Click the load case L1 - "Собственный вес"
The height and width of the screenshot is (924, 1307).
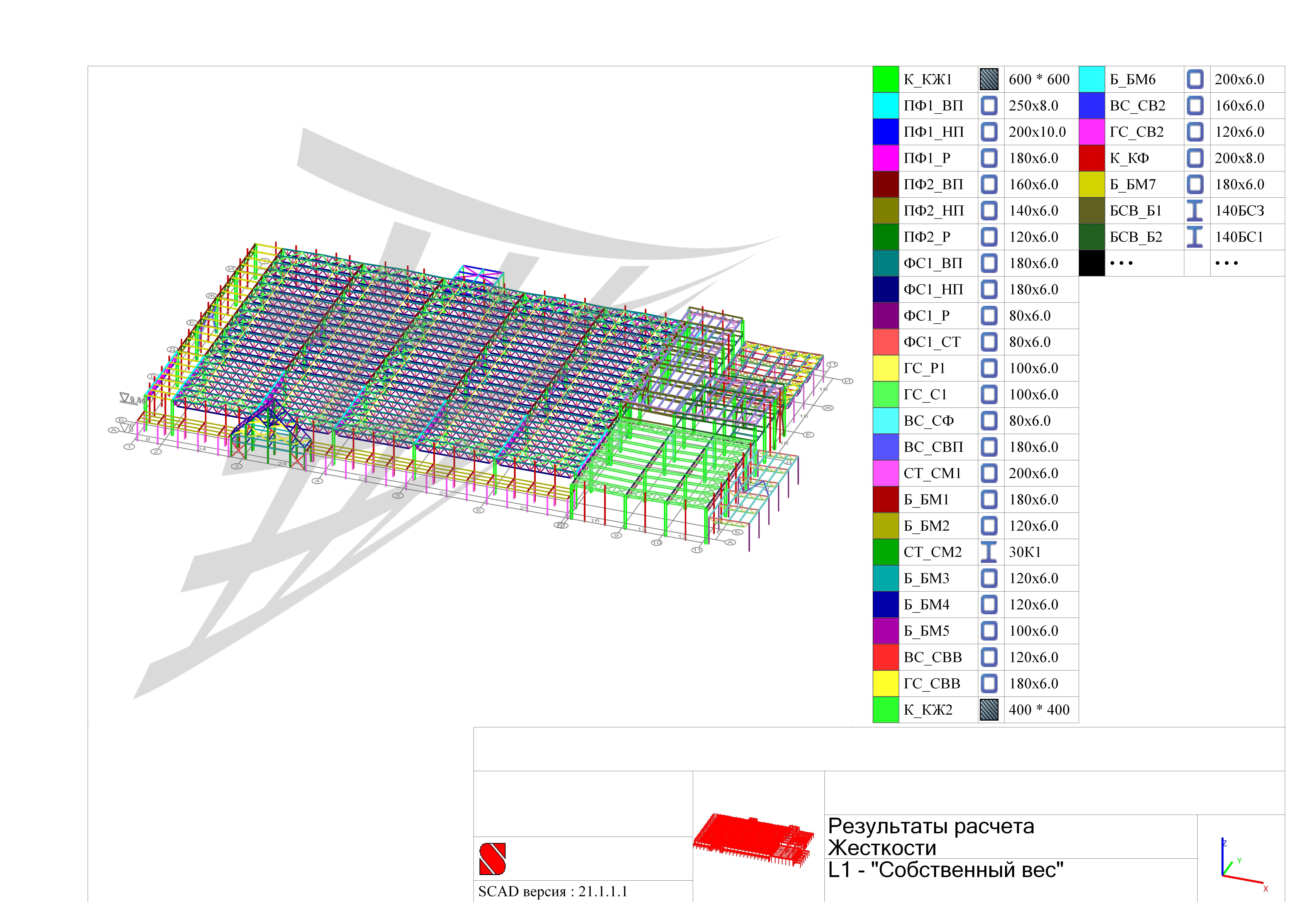(946, 870)
